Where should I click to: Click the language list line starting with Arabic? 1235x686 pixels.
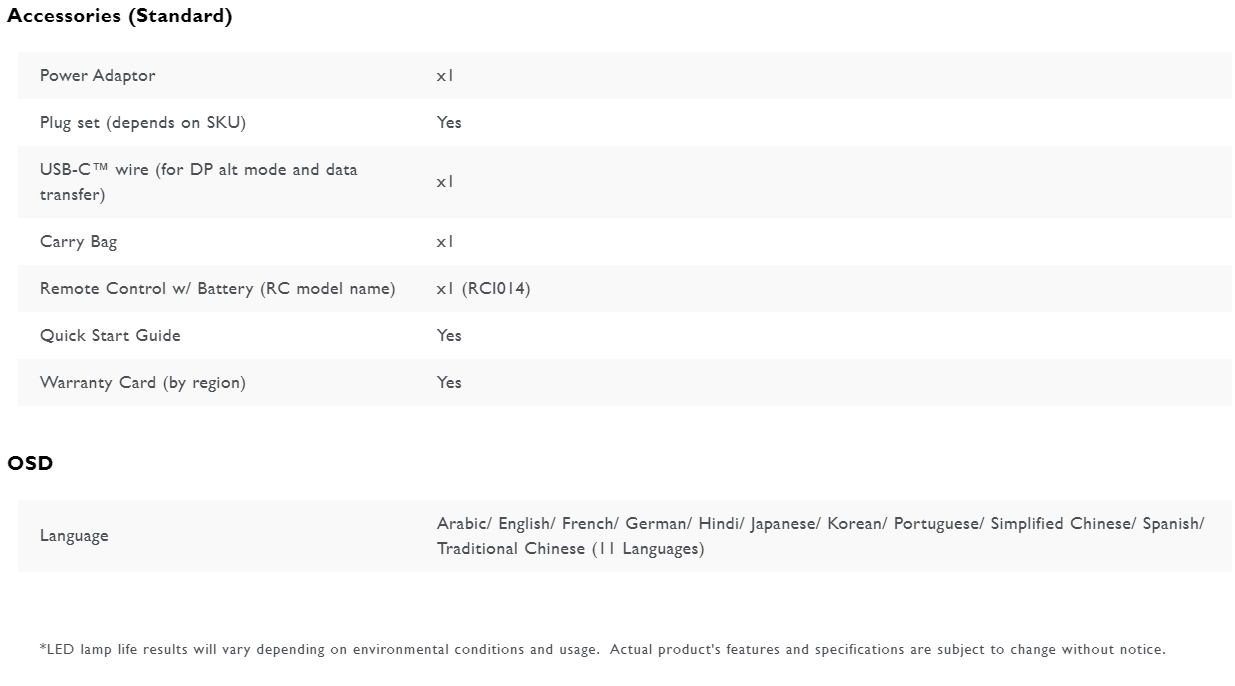pyautogui.click(x=820, y=524)
